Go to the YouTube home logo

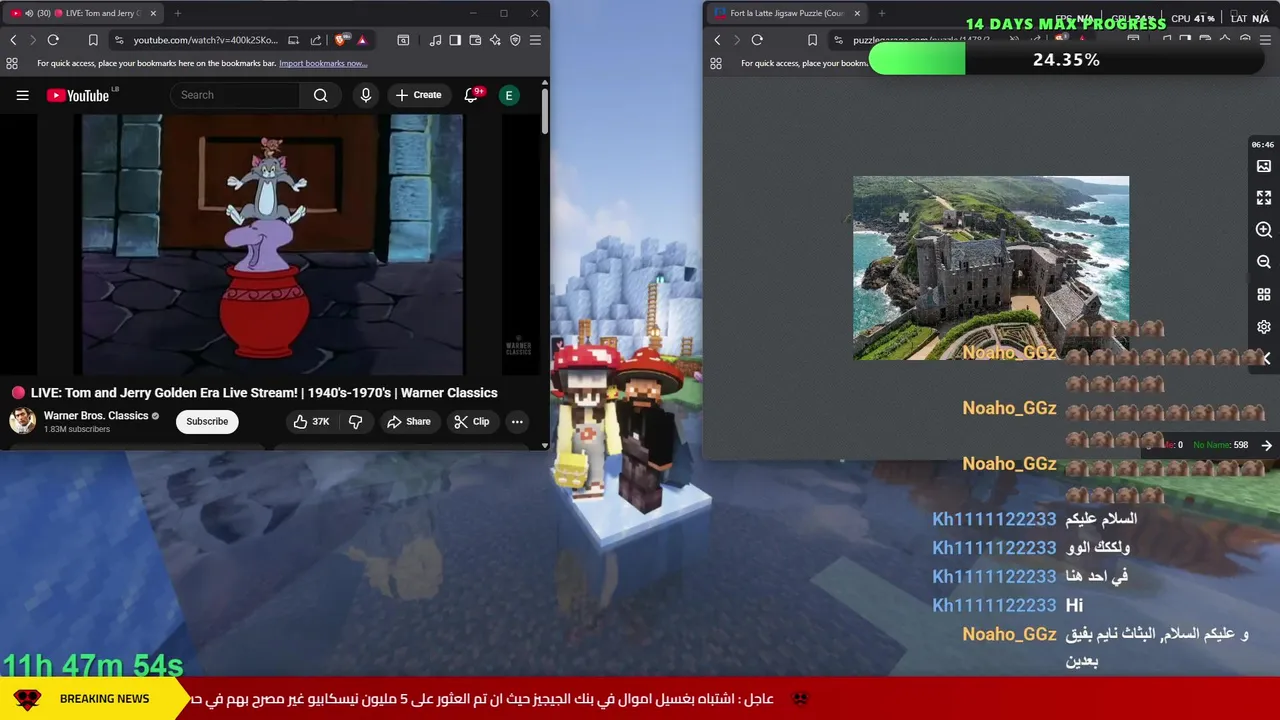point(77,95)
